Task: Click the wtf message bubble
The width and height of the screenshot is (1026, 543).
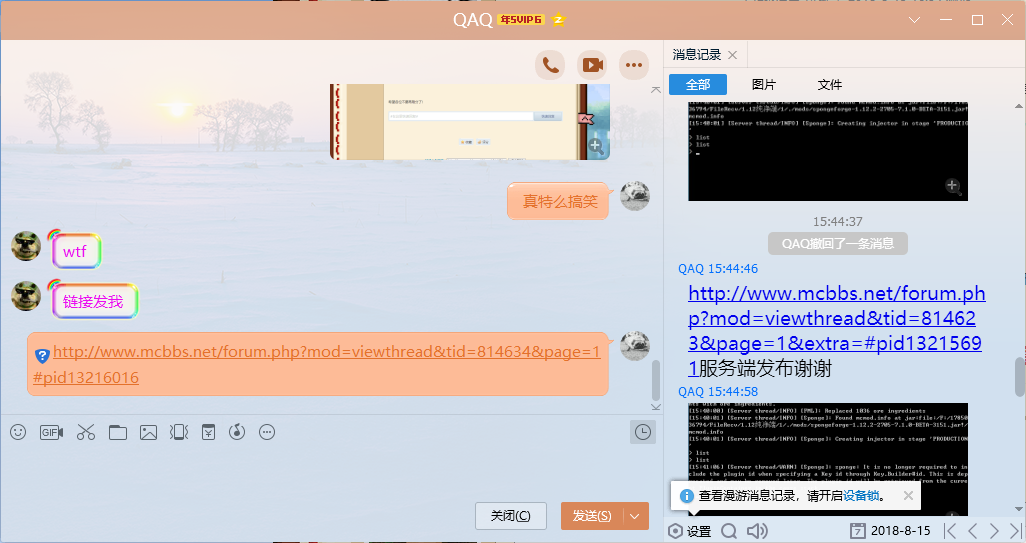Action: coord(75,251)
